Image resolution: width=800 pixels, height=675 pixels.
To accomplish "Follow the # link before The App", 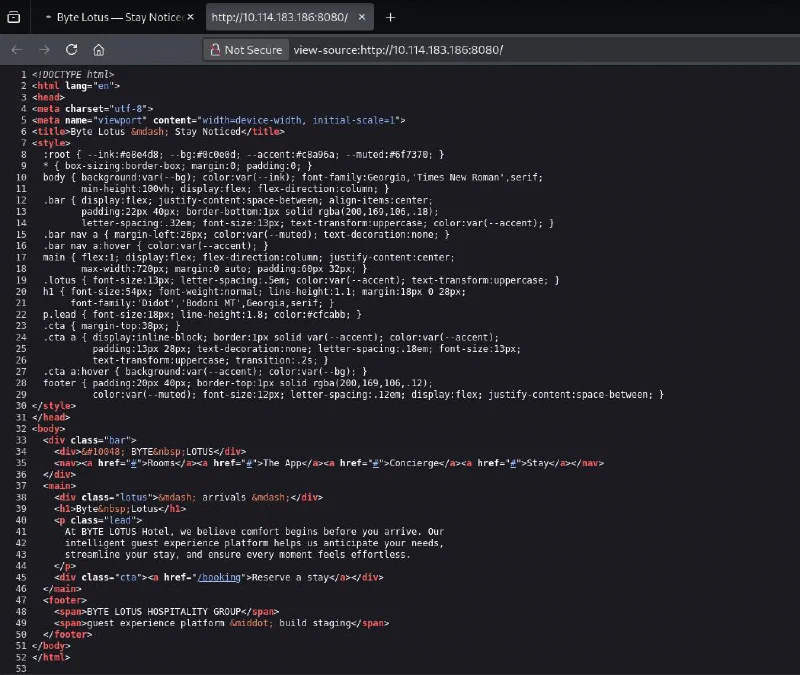I will tap(249, 463).
